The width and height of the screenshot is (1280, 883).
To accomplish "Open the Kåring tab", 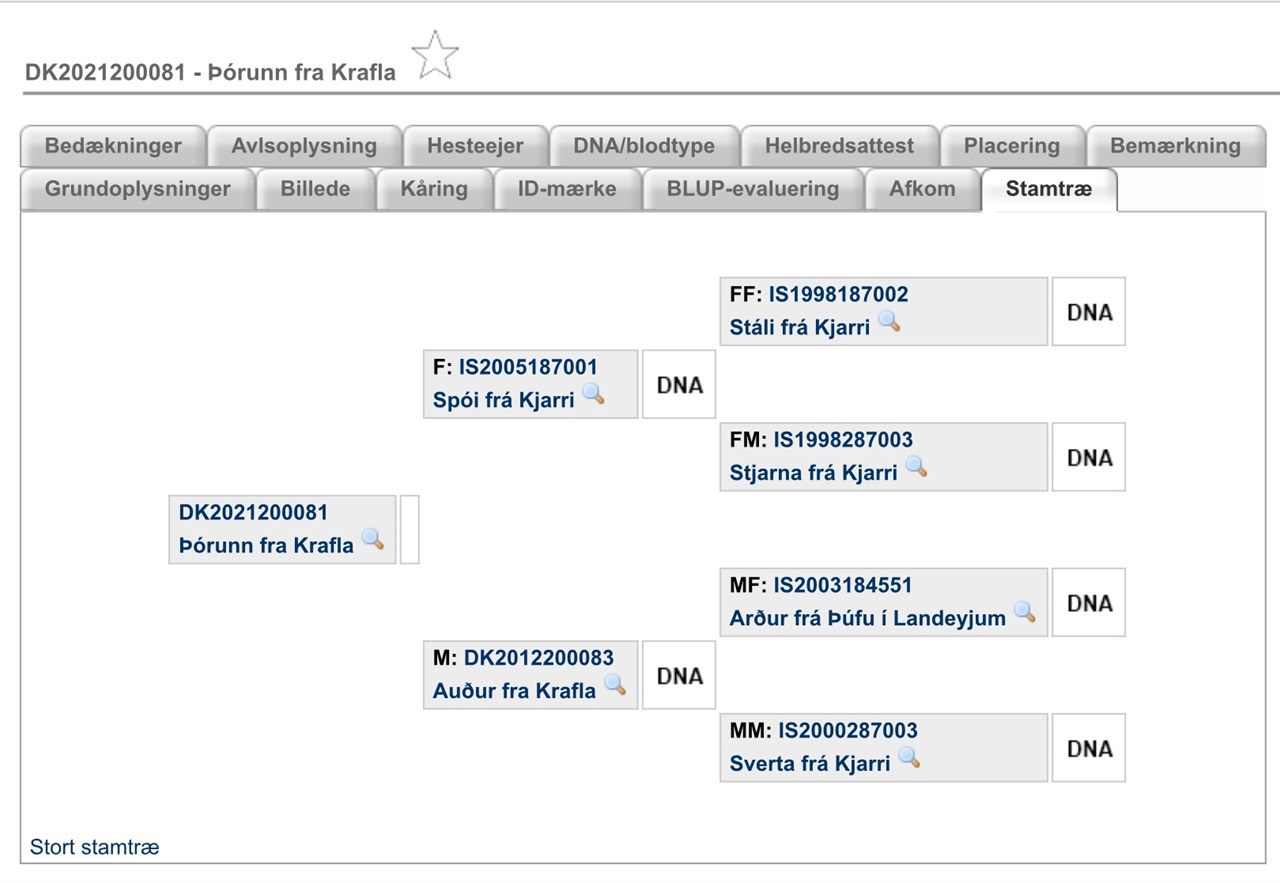I will click(434, 189).
